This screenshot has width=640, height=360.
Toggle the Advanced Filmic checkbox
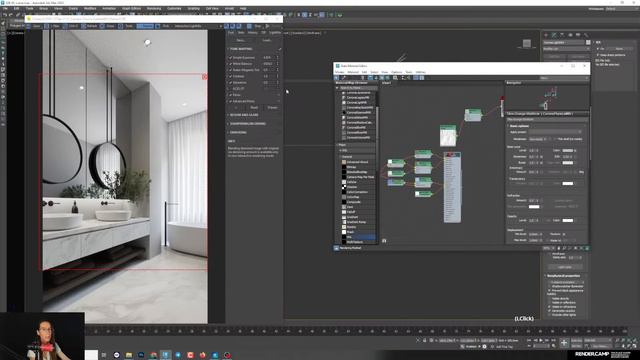point(231,101)
